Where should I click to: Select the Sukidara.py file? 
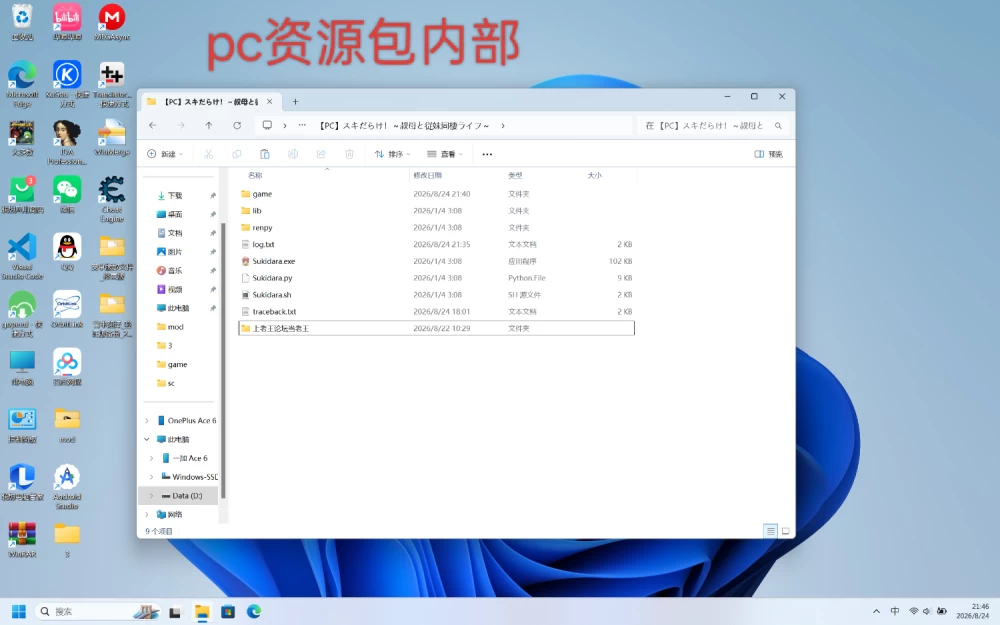pyautogui.click(x=436, y=278)
